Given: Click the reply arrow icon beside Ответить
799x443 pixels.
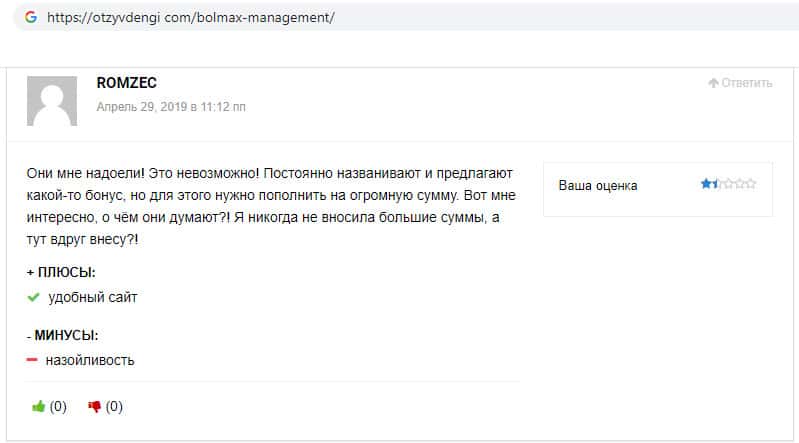Looking at the screenshot, I should coord(713,83).
